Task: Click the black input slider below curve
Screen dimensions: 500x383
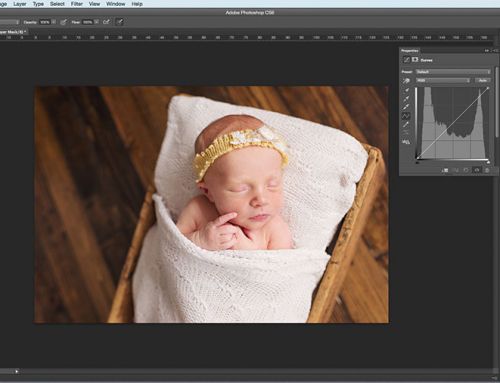Action: tap(417, 162)
